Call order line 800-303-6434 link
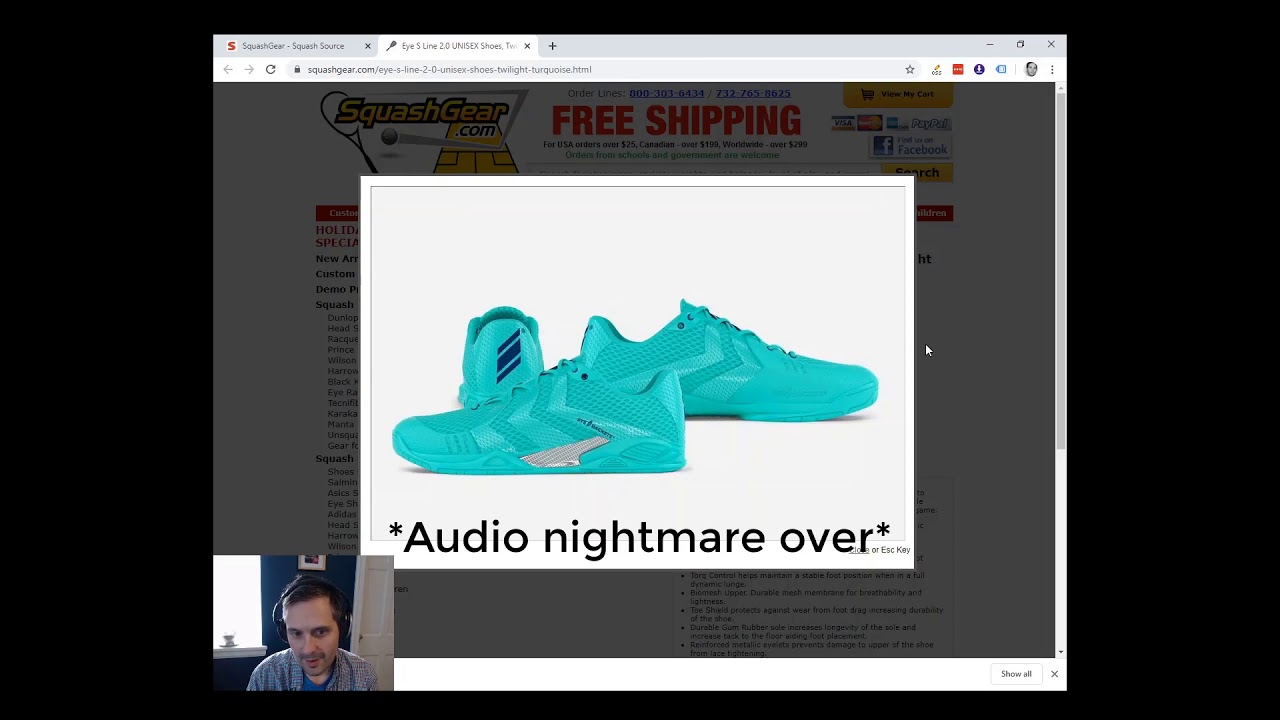 pyautogui.click(x=666, y=93)
